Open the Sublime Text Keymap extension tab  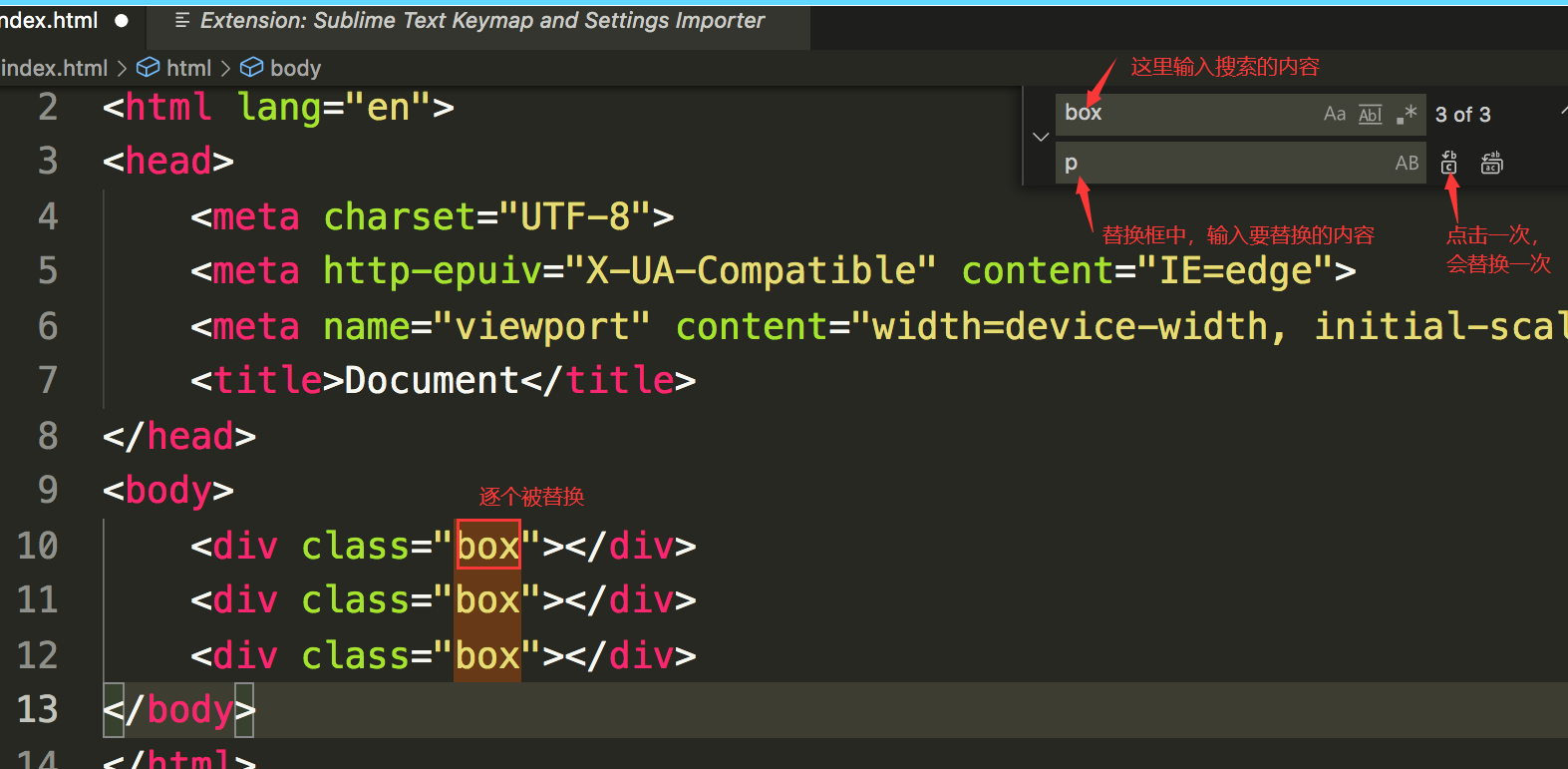[x=479, y=21]
